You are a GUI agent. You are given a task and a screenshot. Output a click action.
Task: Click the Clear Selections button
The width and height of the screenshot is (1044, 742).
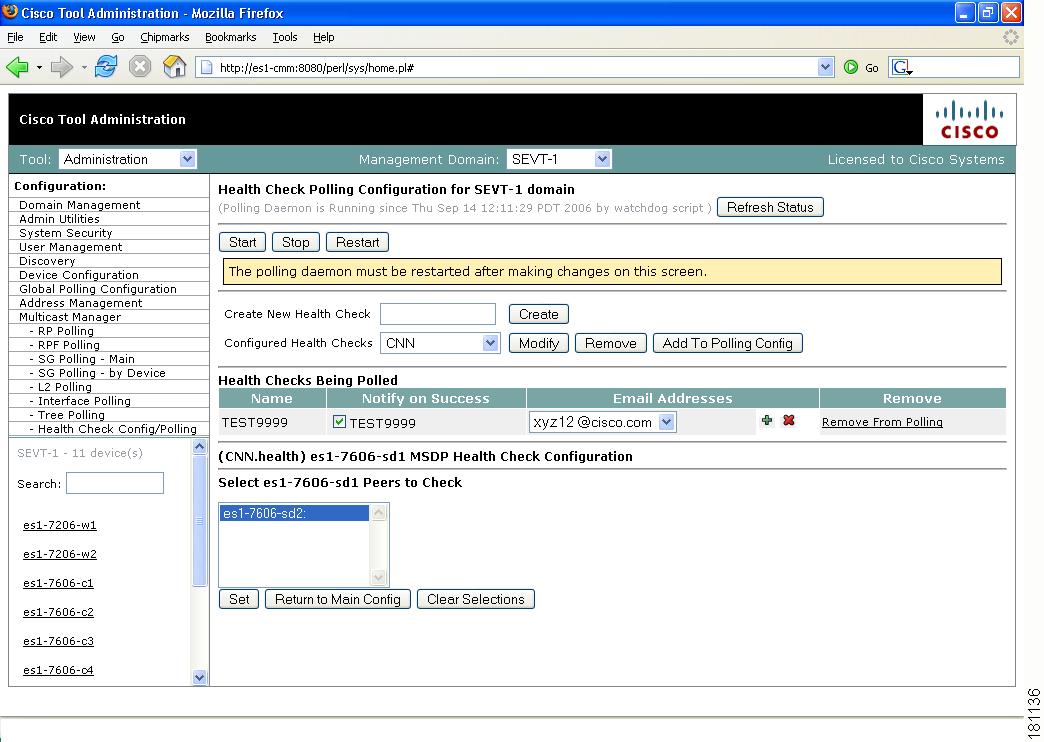475,599
